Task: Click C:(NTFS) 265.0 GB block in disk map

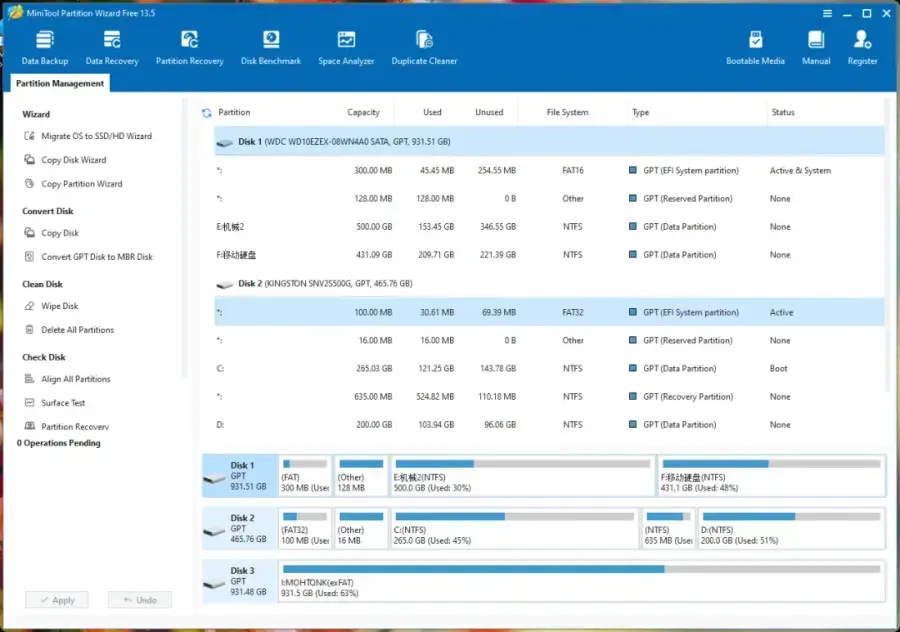Action: [x=514, y=529]
